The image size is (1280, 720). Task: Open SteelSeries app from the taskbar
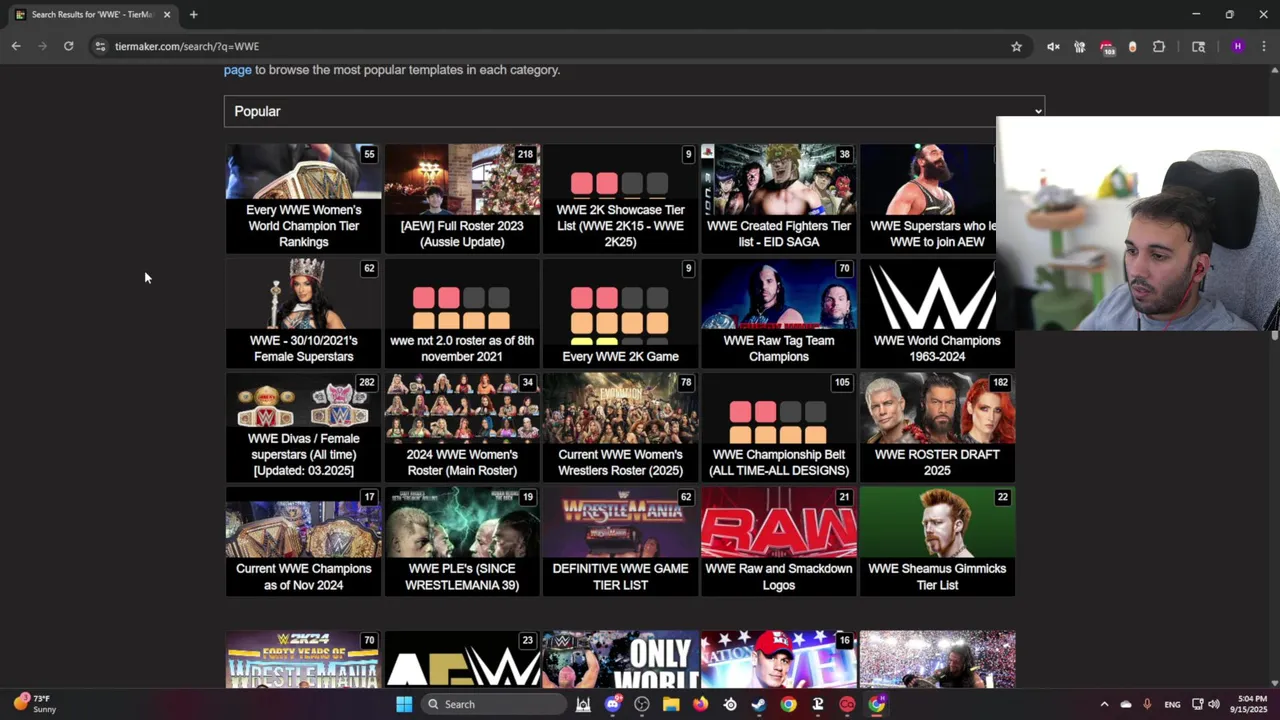click(730, 704)
